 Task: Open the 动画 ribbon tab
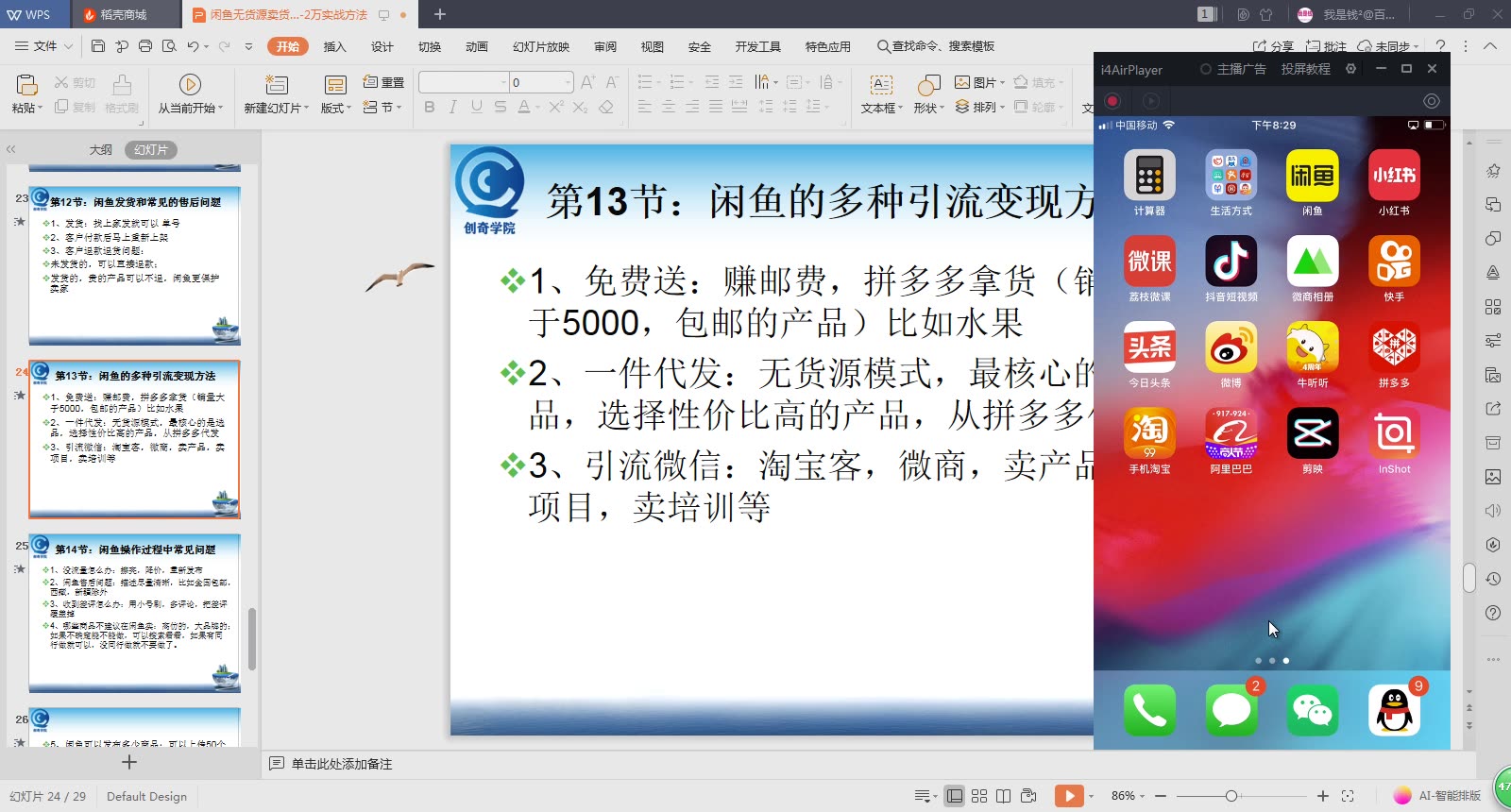pyautogui.click(x=477, y=46)
